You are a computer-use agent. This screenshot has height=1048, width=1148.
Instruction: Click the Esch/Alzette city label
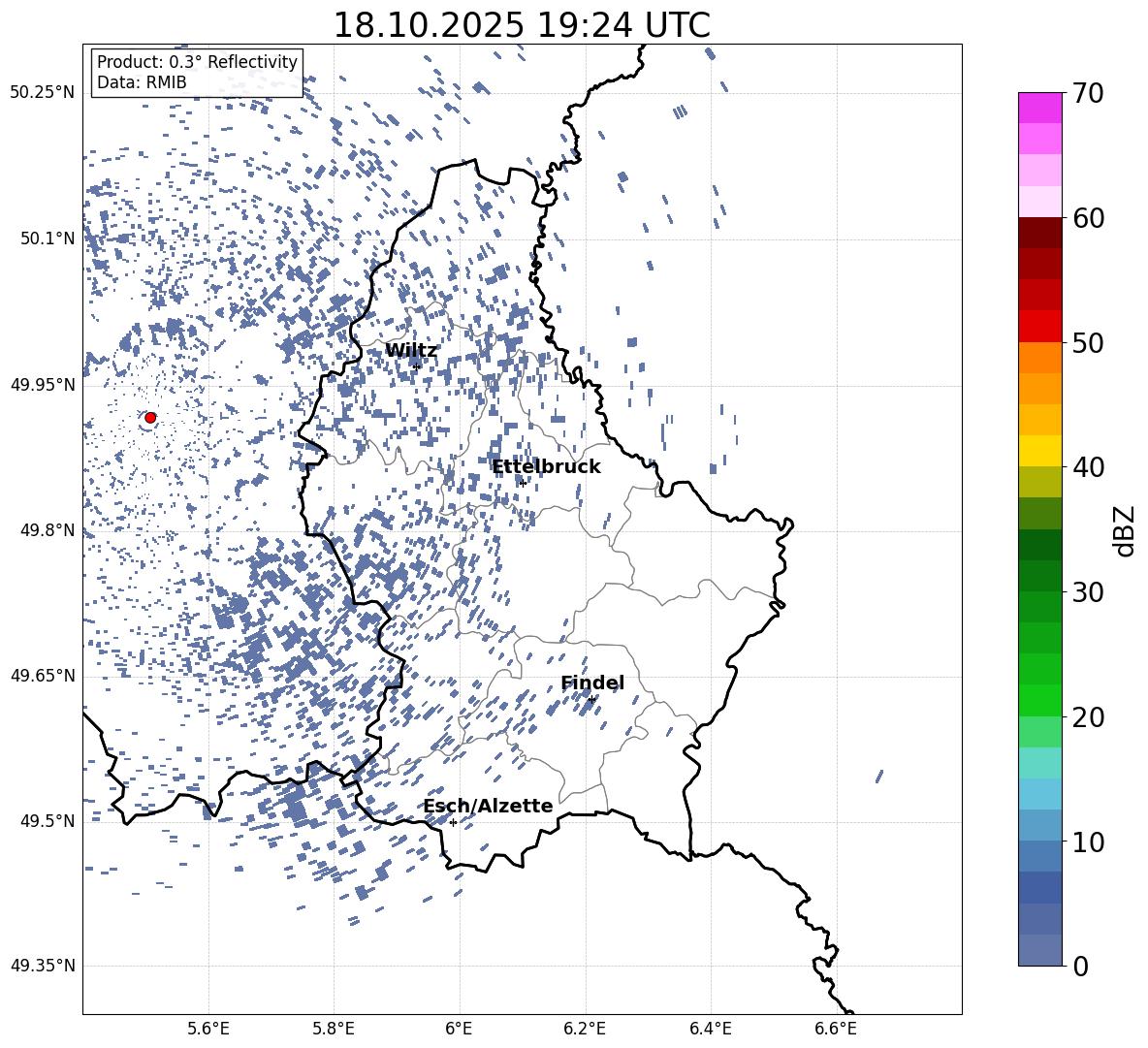click(x=489, y=806)
